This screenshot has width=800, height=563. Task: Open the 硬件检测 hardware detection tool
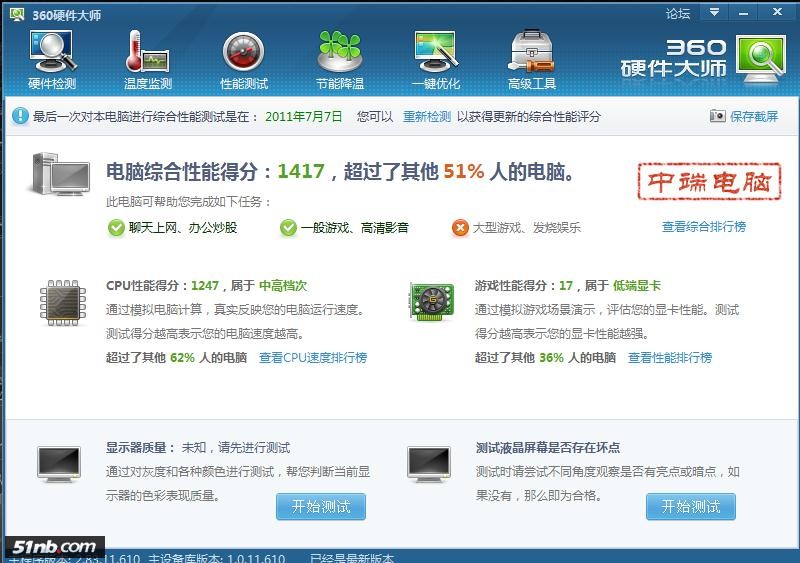point(53,60)
